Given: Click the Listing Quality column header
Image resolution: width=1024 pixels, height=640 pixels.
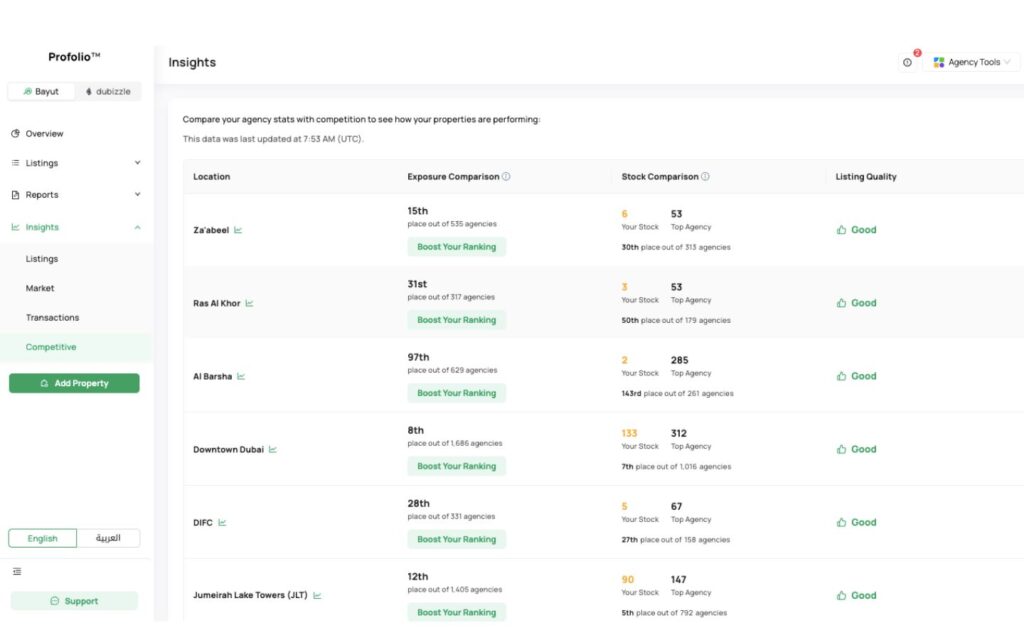Looking at the screenshot, I should click(x=866, y=176).
